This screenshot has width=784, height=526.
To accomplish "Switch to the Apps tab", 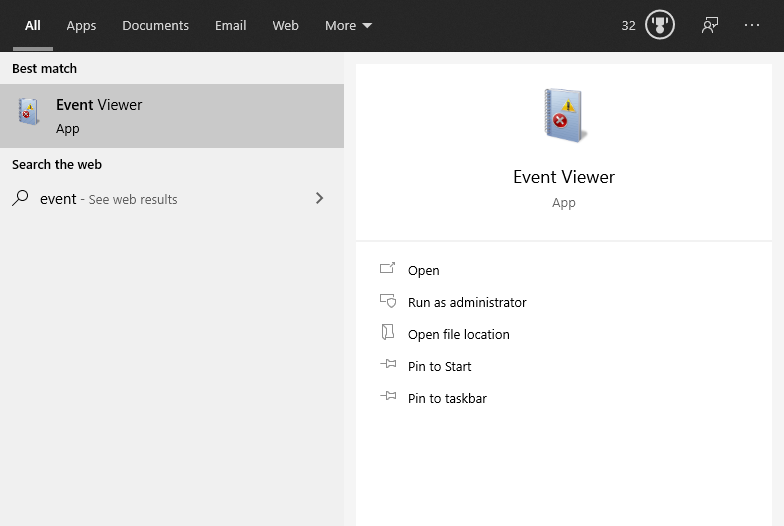I will click(x=81, y=26).
